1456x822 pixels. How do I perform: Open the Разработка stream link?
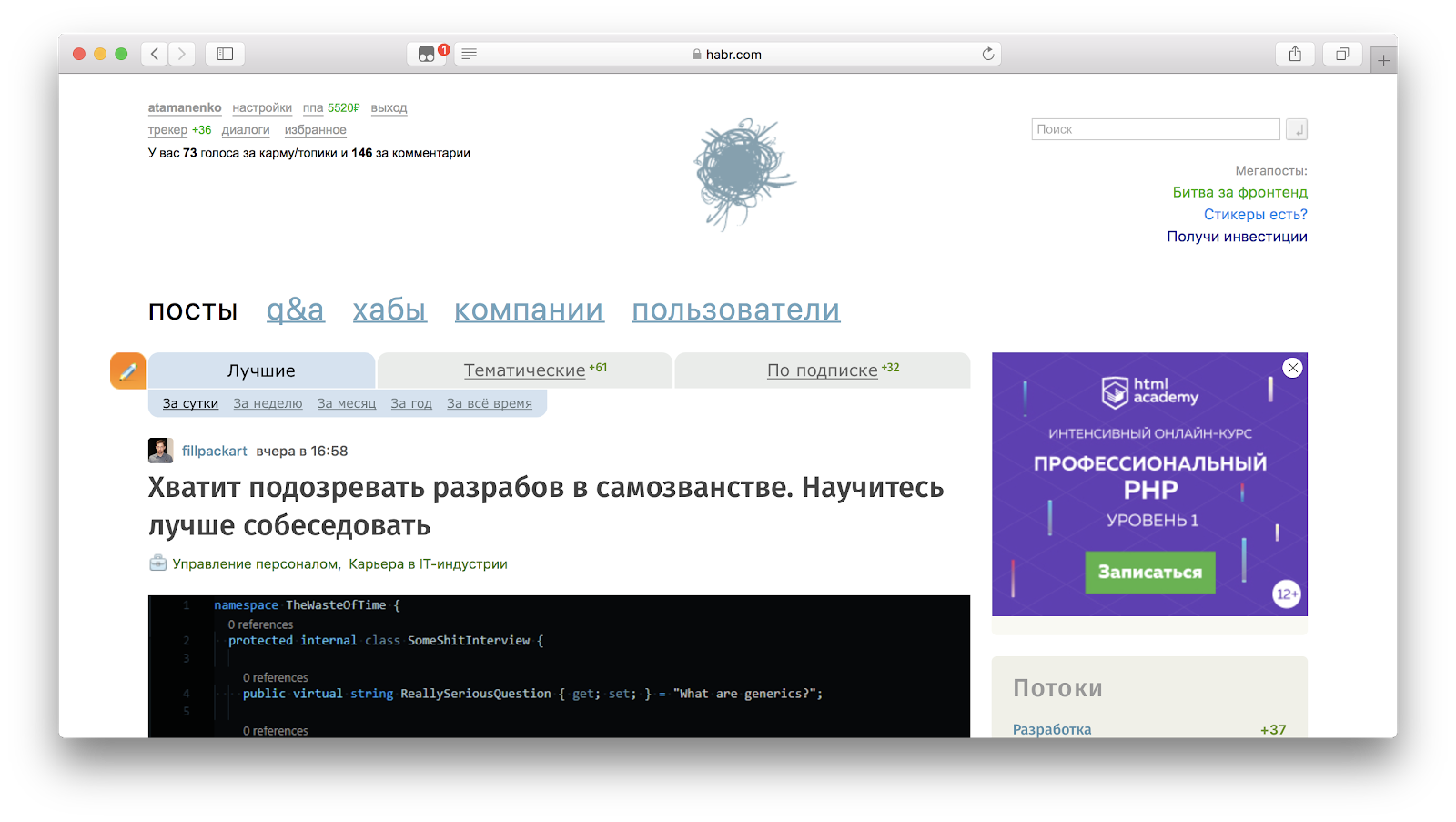point(1052,729)
